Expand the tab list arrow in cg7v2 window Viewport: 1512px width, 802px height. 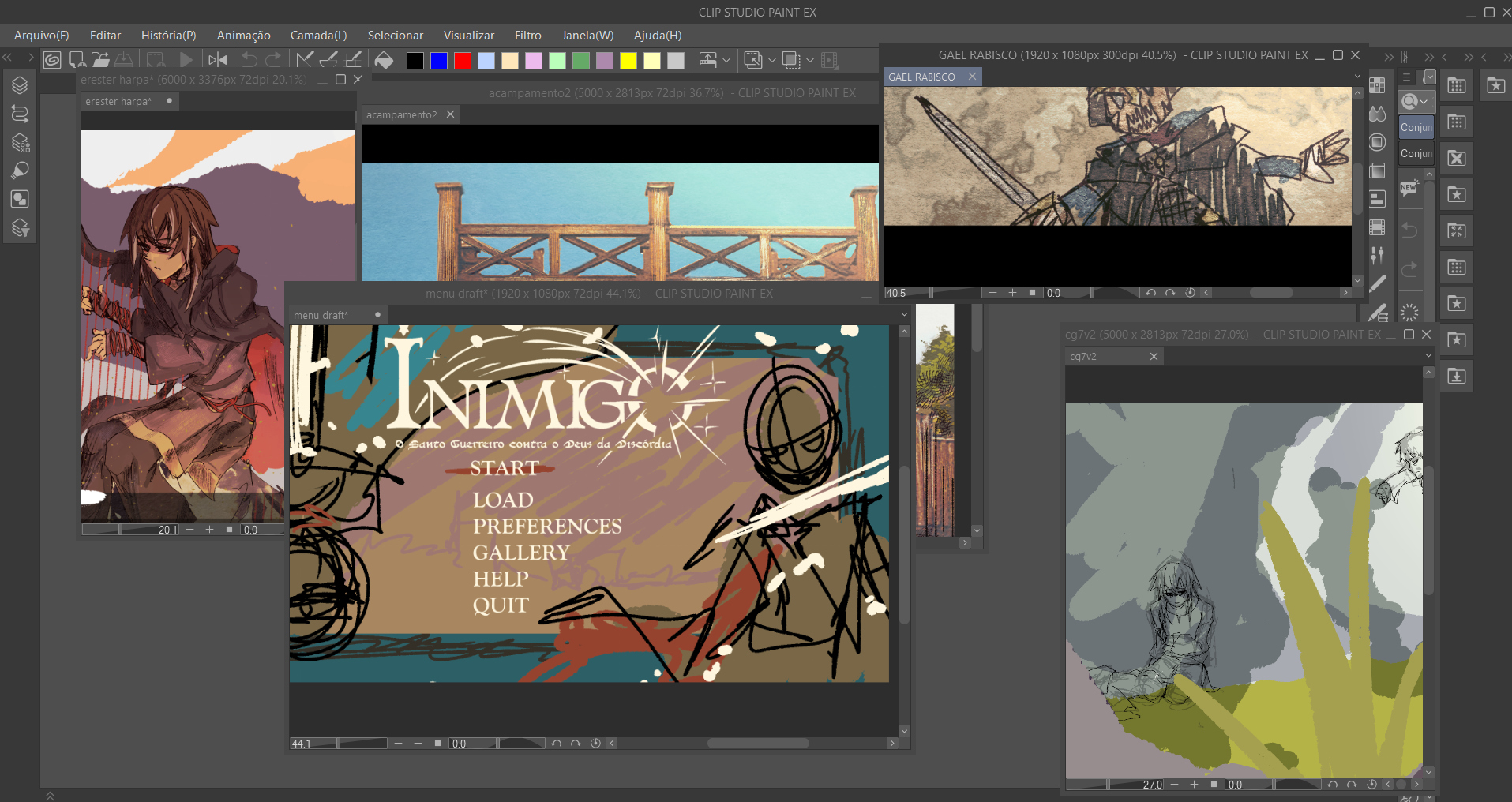(1428, 357)
